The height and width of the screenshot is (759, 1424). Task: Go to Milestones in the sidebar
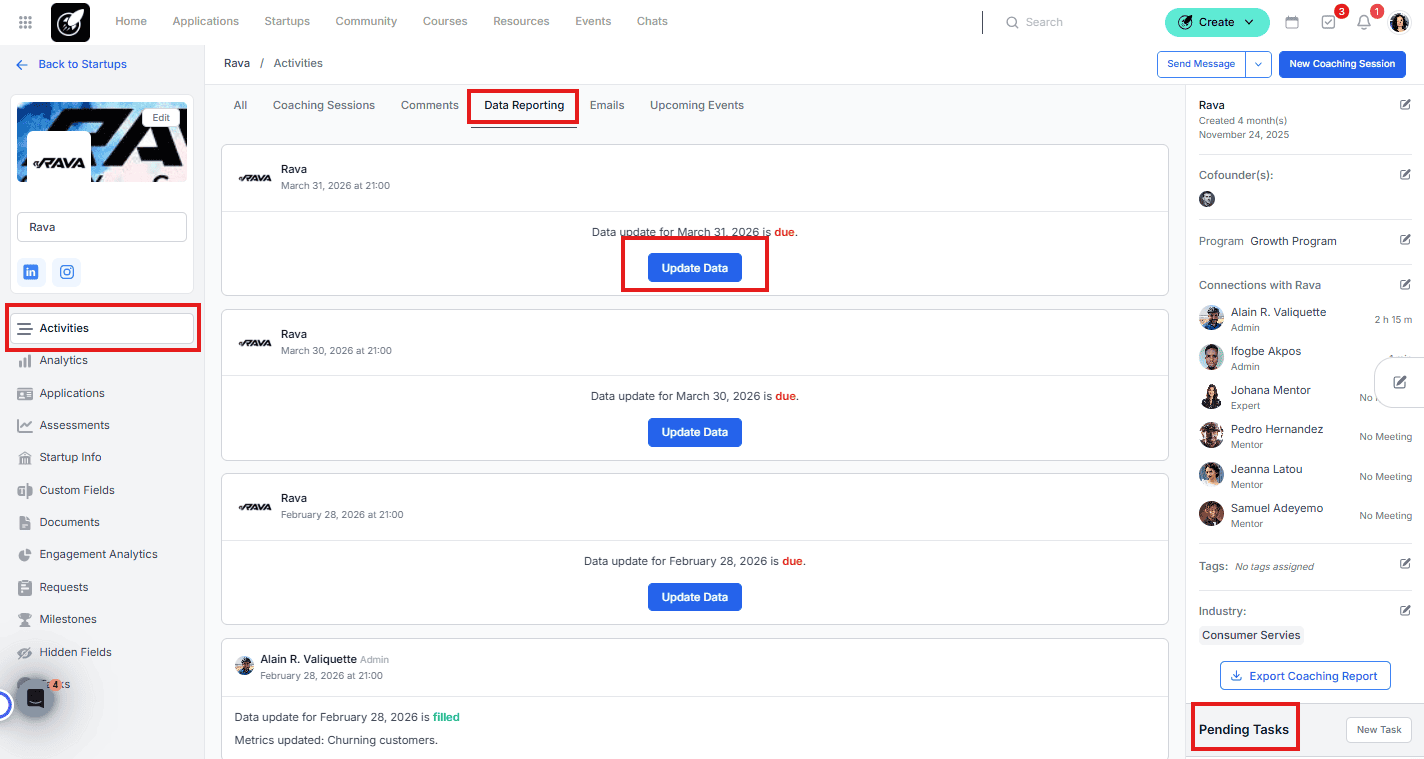pyautogui.click(x=68, y=619)
